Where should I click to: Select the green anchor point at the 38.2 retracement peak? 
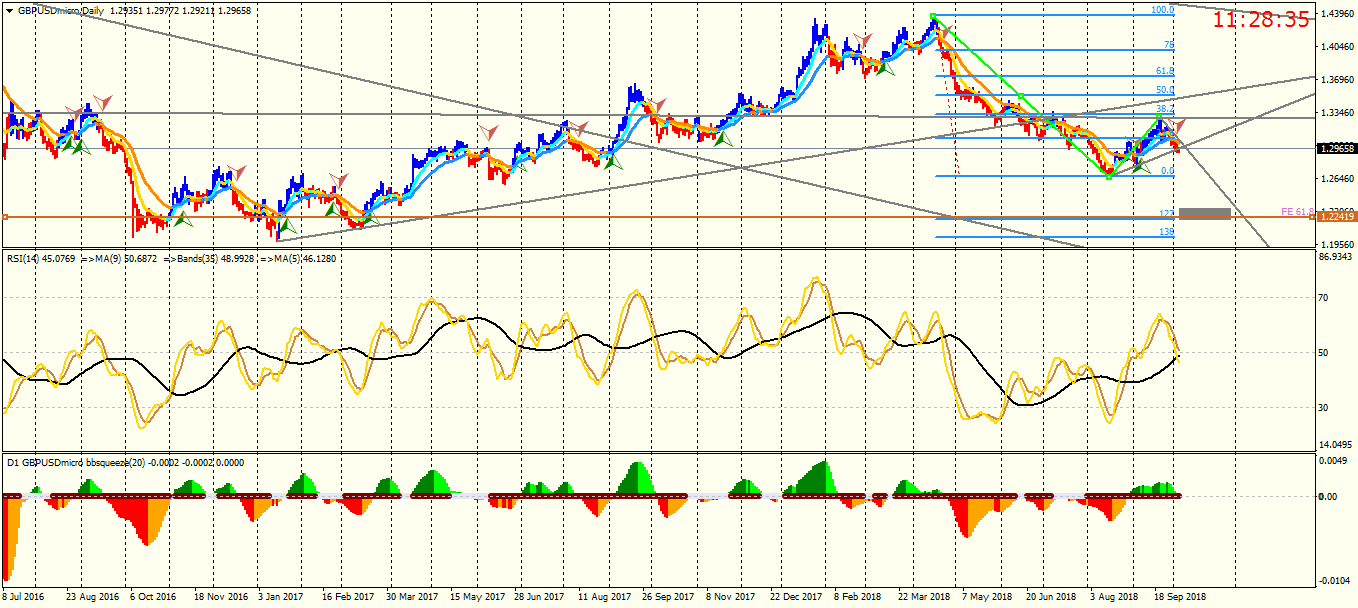click(1160, 117)
